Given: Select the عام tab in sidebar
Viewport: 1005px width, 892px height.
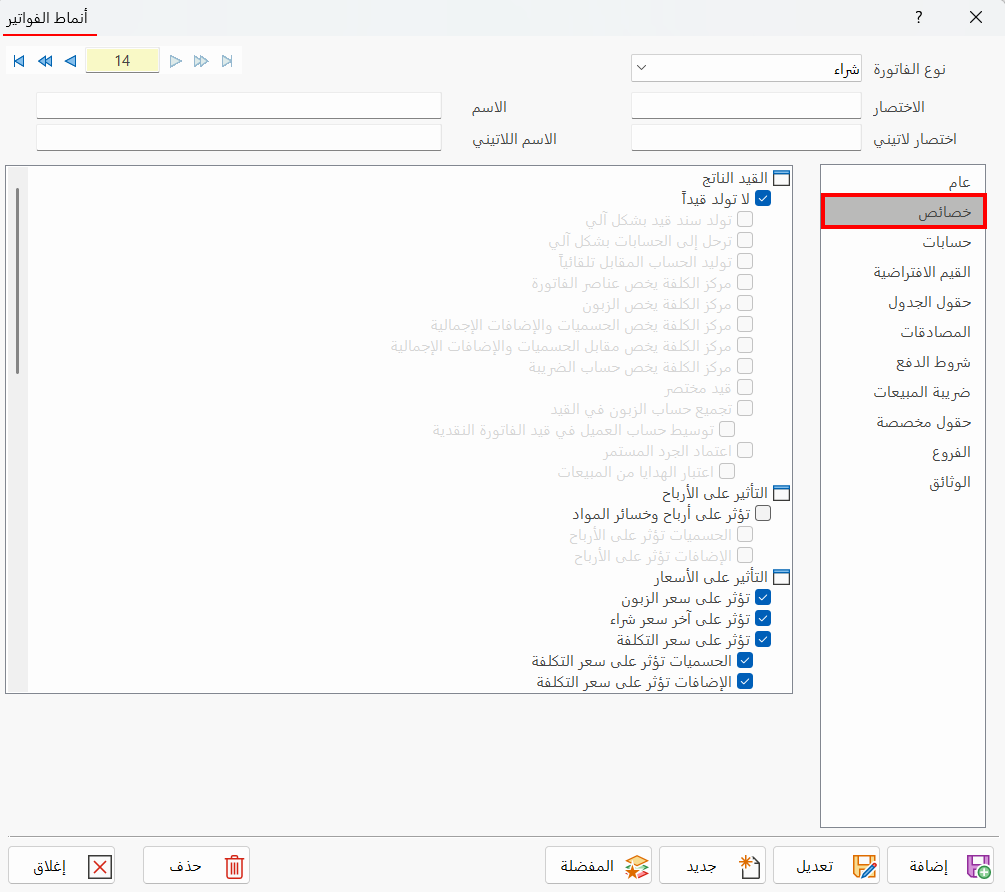Looking at the screenshot, I should pos(902,182).
